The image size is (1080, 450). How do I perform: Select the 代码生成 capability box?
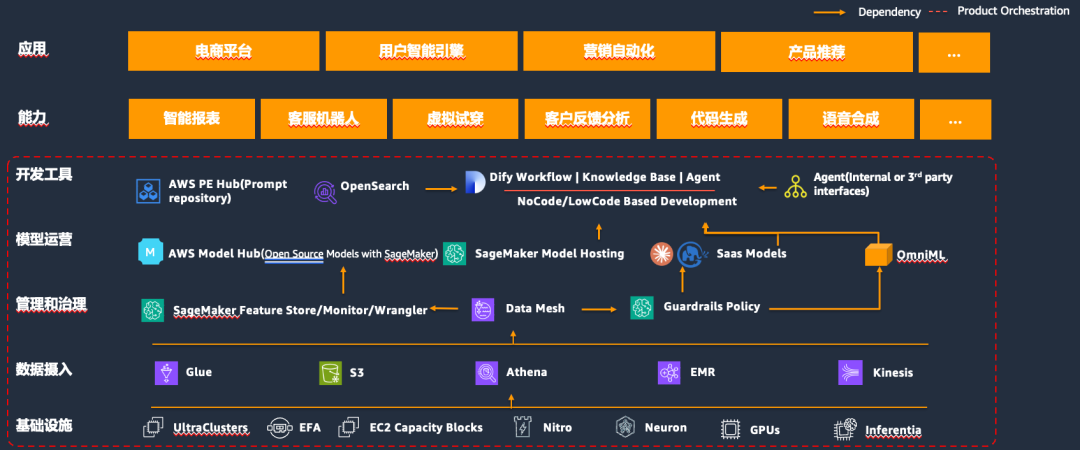[x=719, y=119]
